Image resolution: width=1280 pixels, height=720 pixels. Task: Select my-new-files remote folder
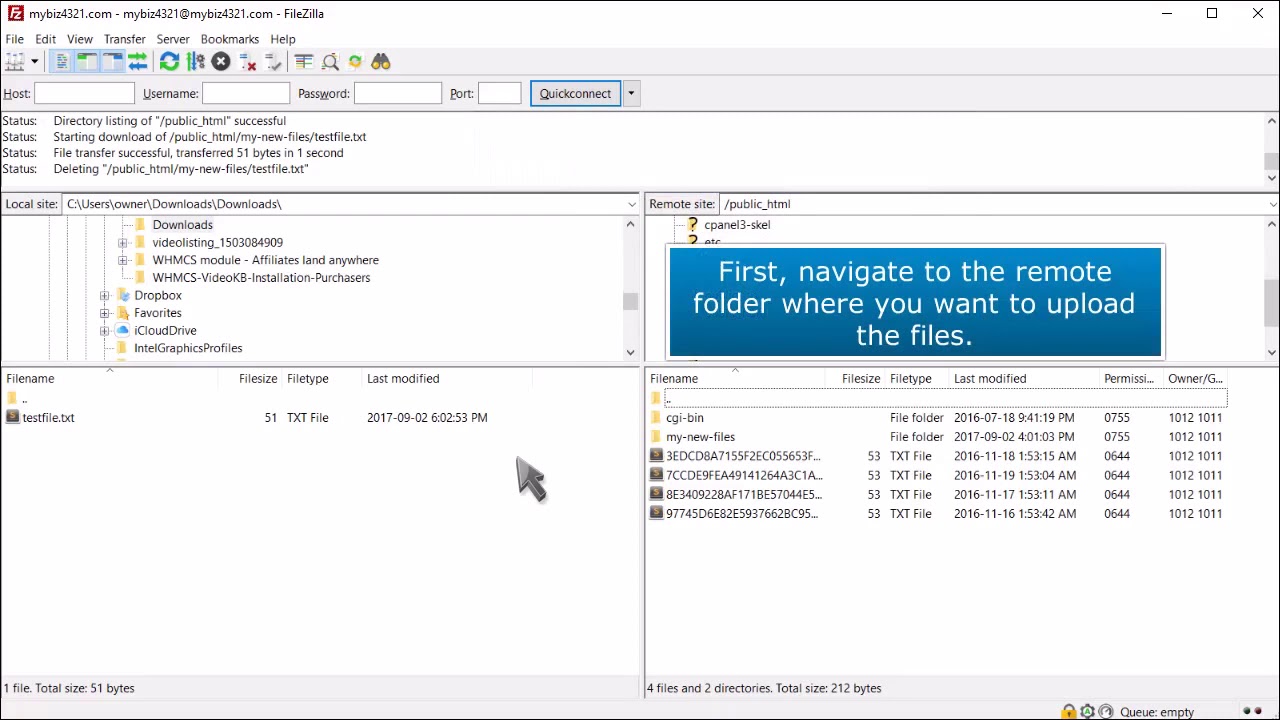coord(700,437)
